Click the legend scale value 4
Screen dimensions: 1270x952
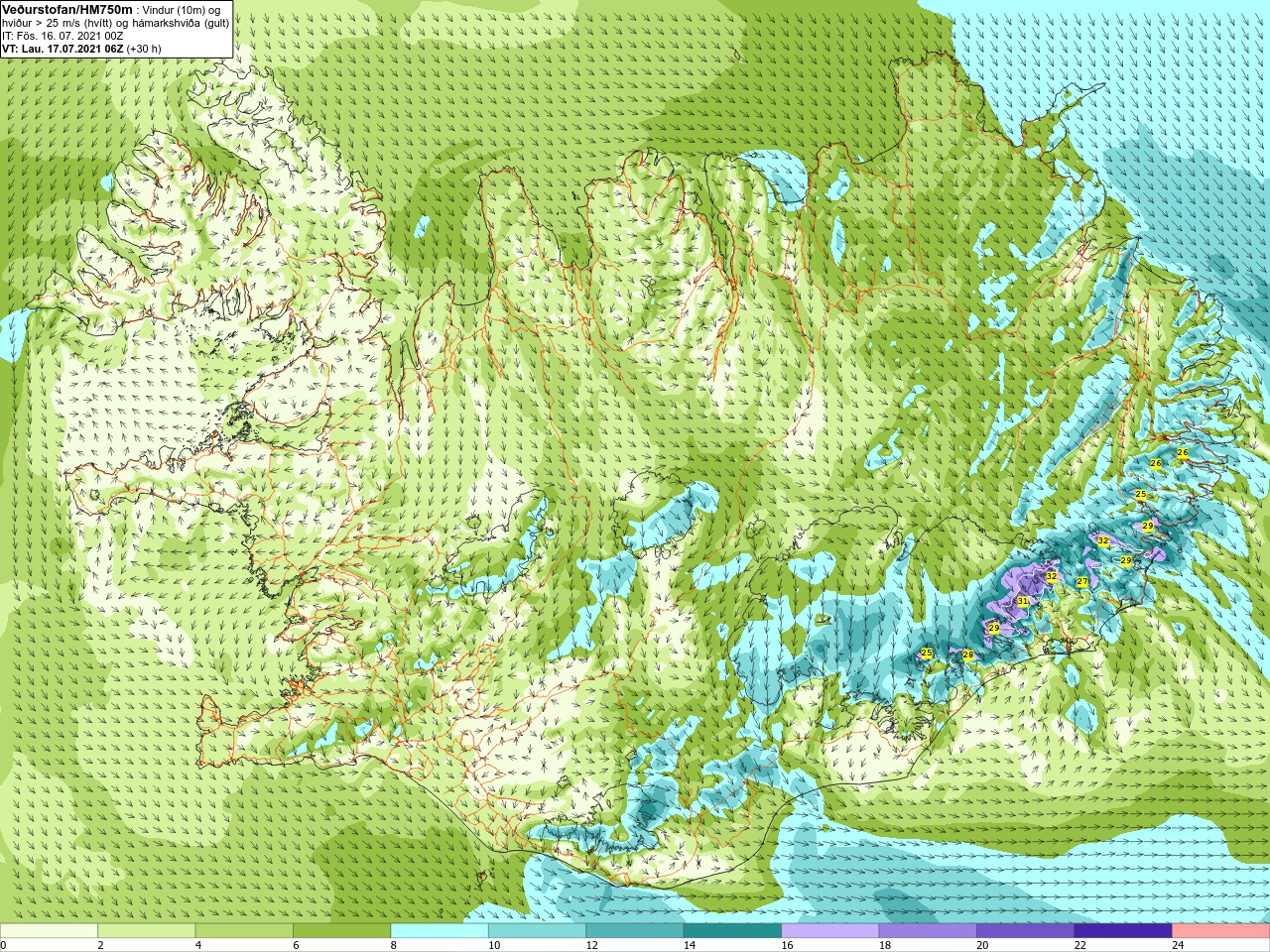coord(198,945)
